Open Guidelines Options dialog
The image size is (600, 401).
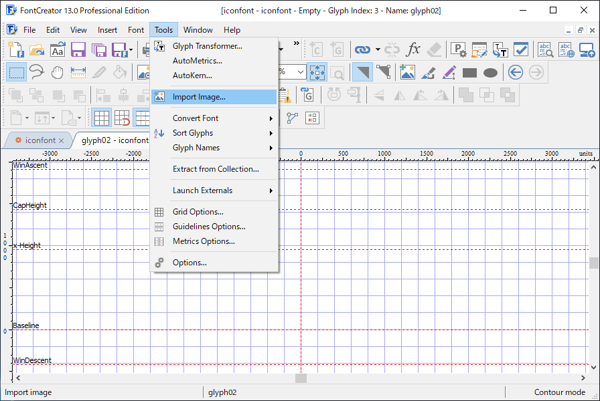coord(214,227)
